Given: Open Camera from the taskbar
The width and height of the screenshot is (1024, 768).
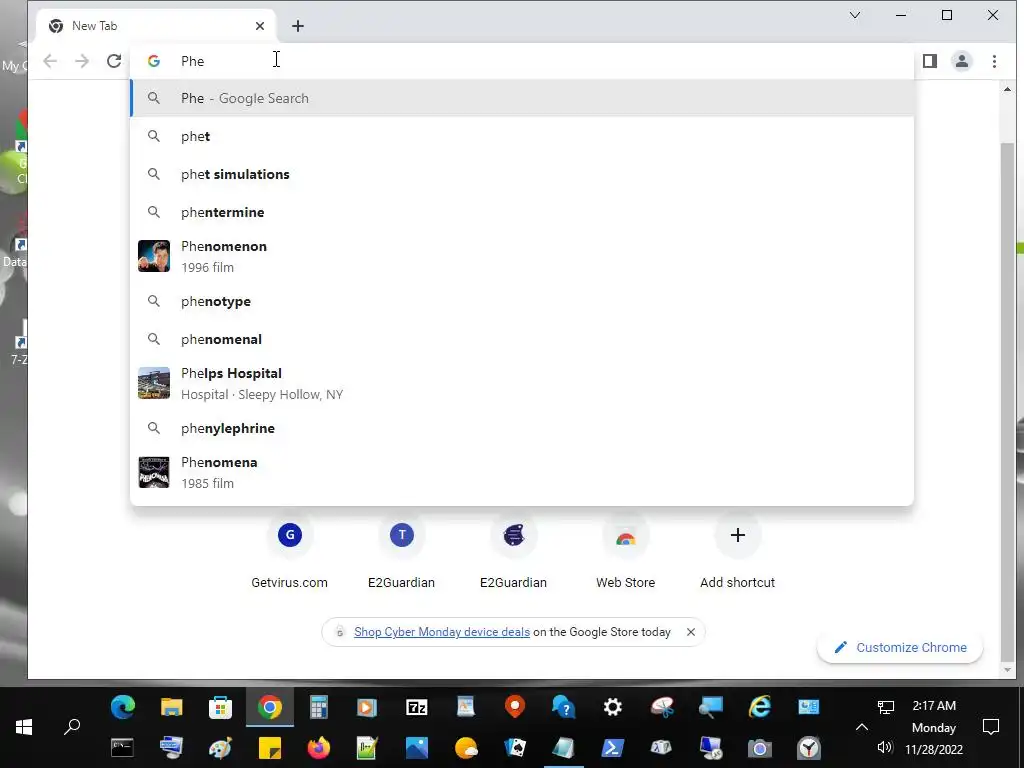Looking at the screenshot, I should 760,748.
